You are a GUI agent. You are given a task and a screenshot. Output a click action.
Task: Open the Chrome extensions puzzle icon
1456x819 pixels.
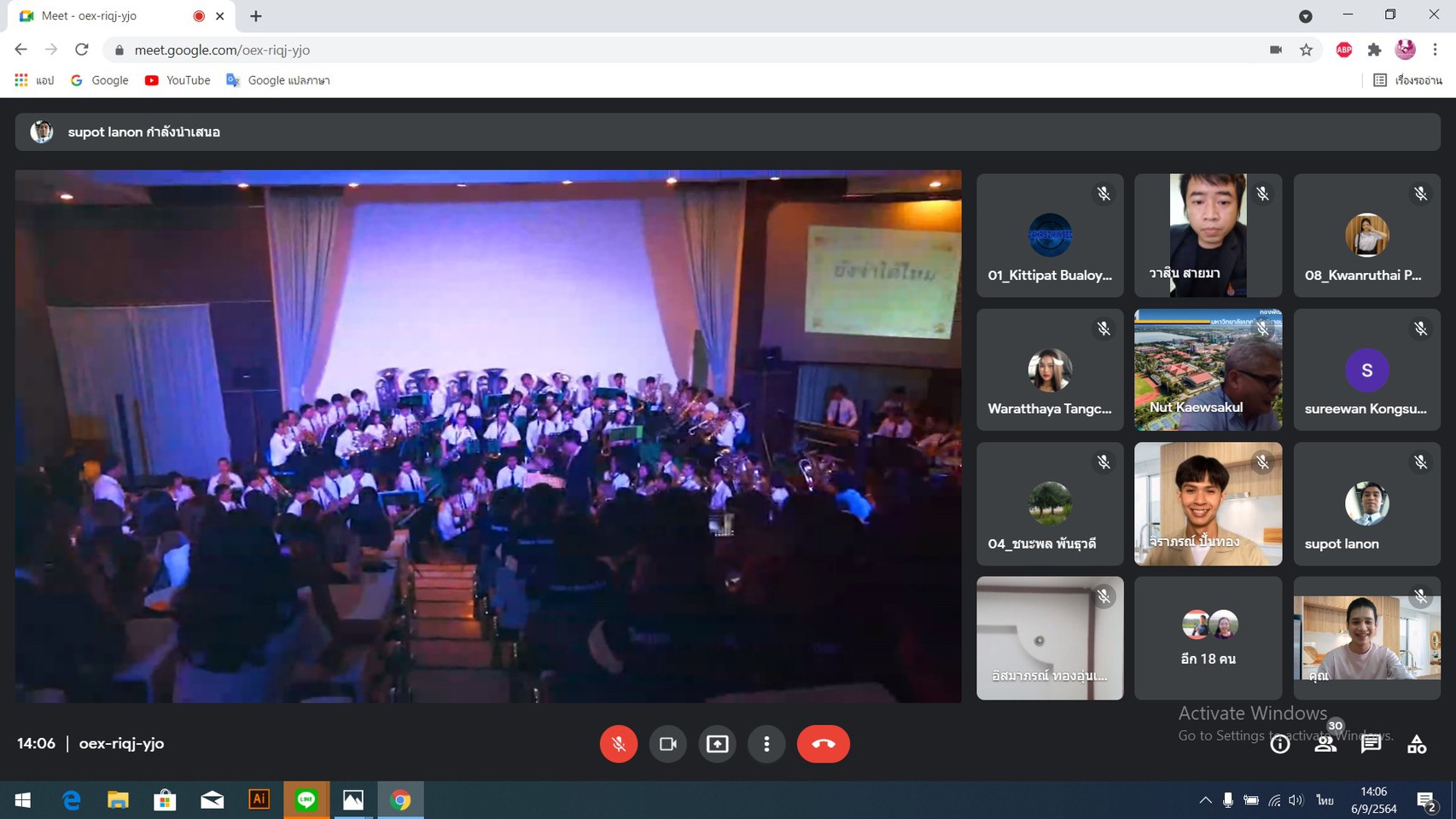click(1374, 50)
